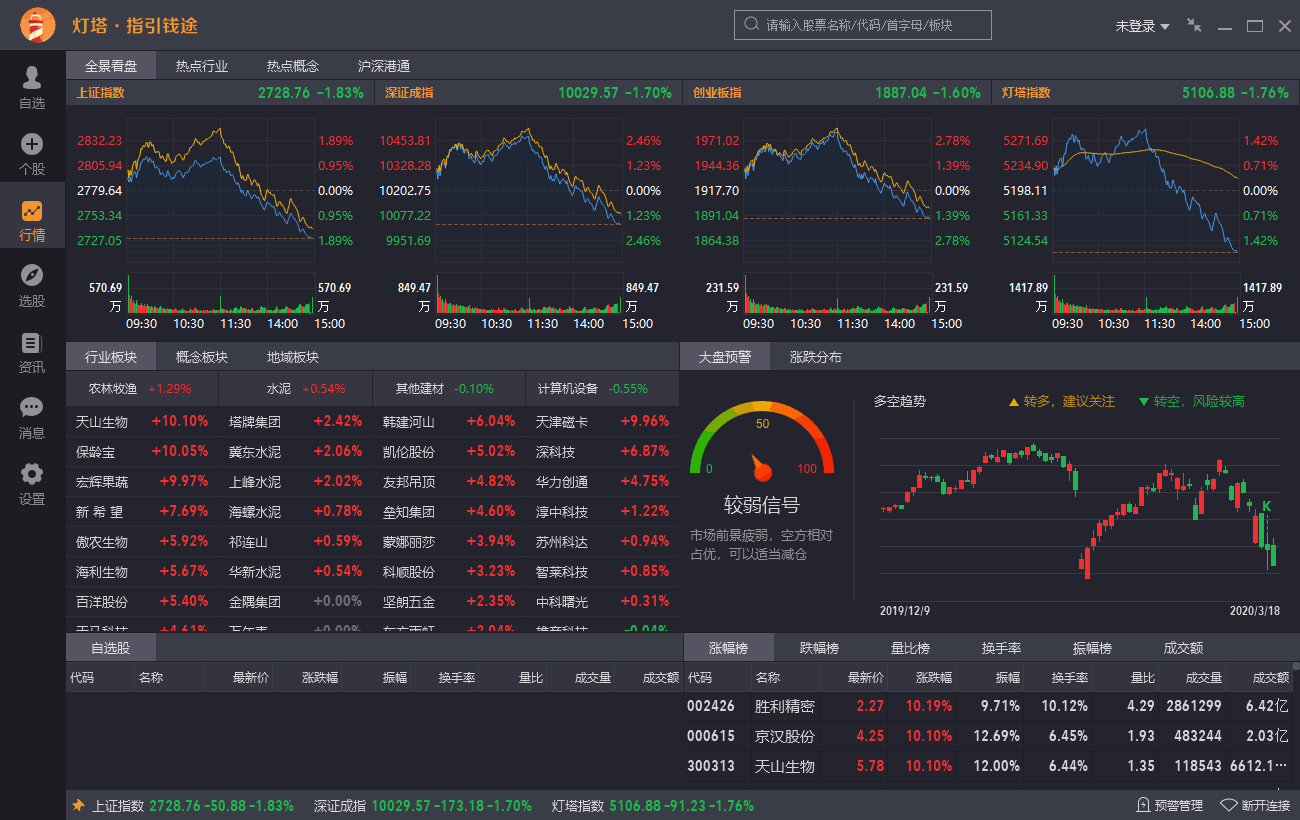Open 深证成指 index chart header

(528, 93)
